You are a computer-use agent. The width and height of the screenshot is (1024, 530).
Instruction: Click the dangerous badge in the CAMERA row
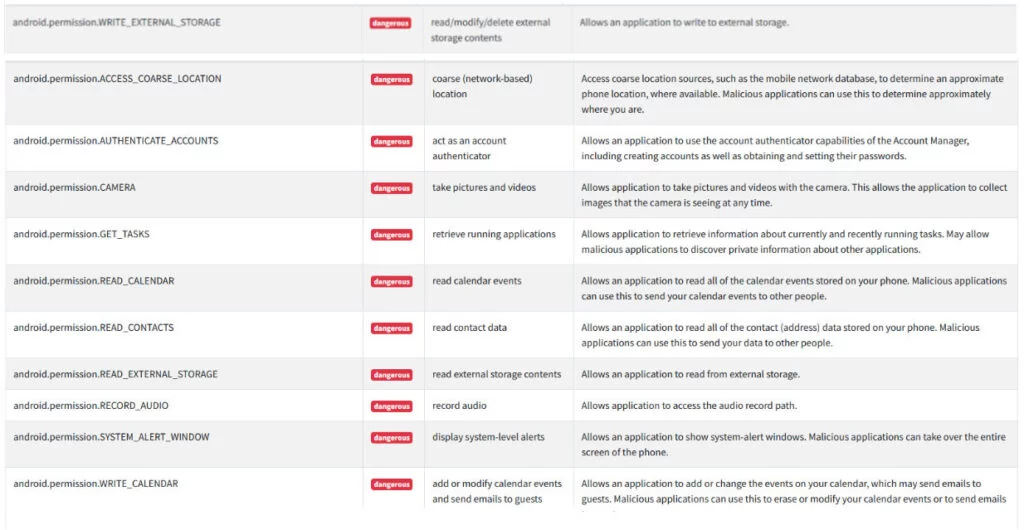[391, 189]
